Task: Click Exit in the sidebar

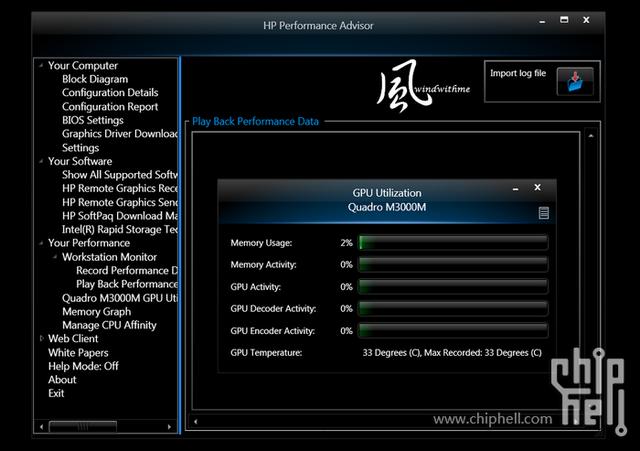Action: coord(56,393)
